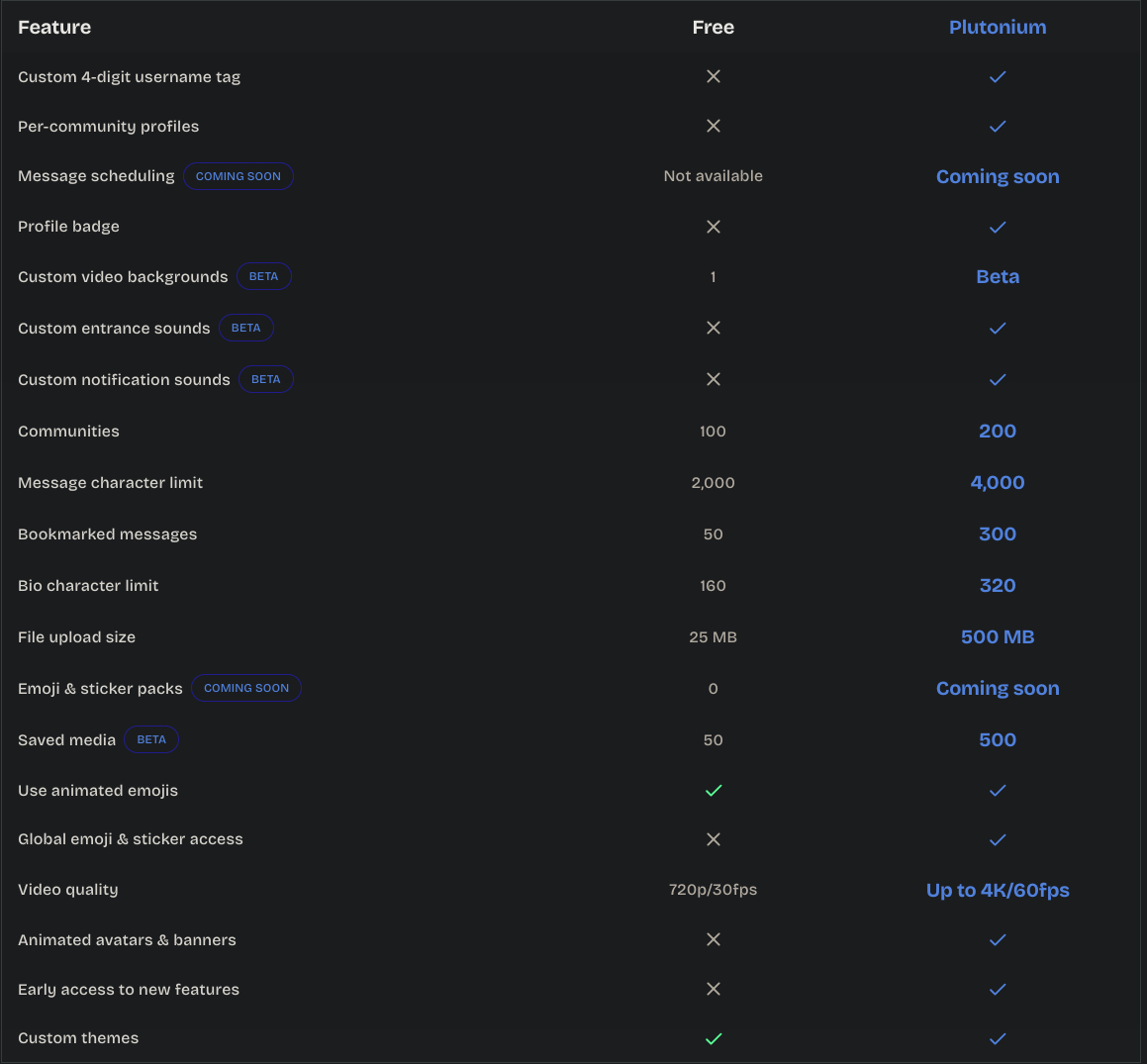Click Plutonium checkmark for Custom notification sounds
1147x1064 pixels.
click(x=998, y=380)
